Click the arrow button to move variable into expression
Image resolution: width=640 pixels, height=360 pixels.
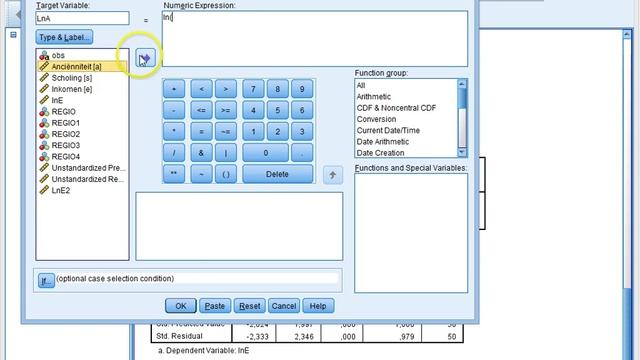click(145, 58)
